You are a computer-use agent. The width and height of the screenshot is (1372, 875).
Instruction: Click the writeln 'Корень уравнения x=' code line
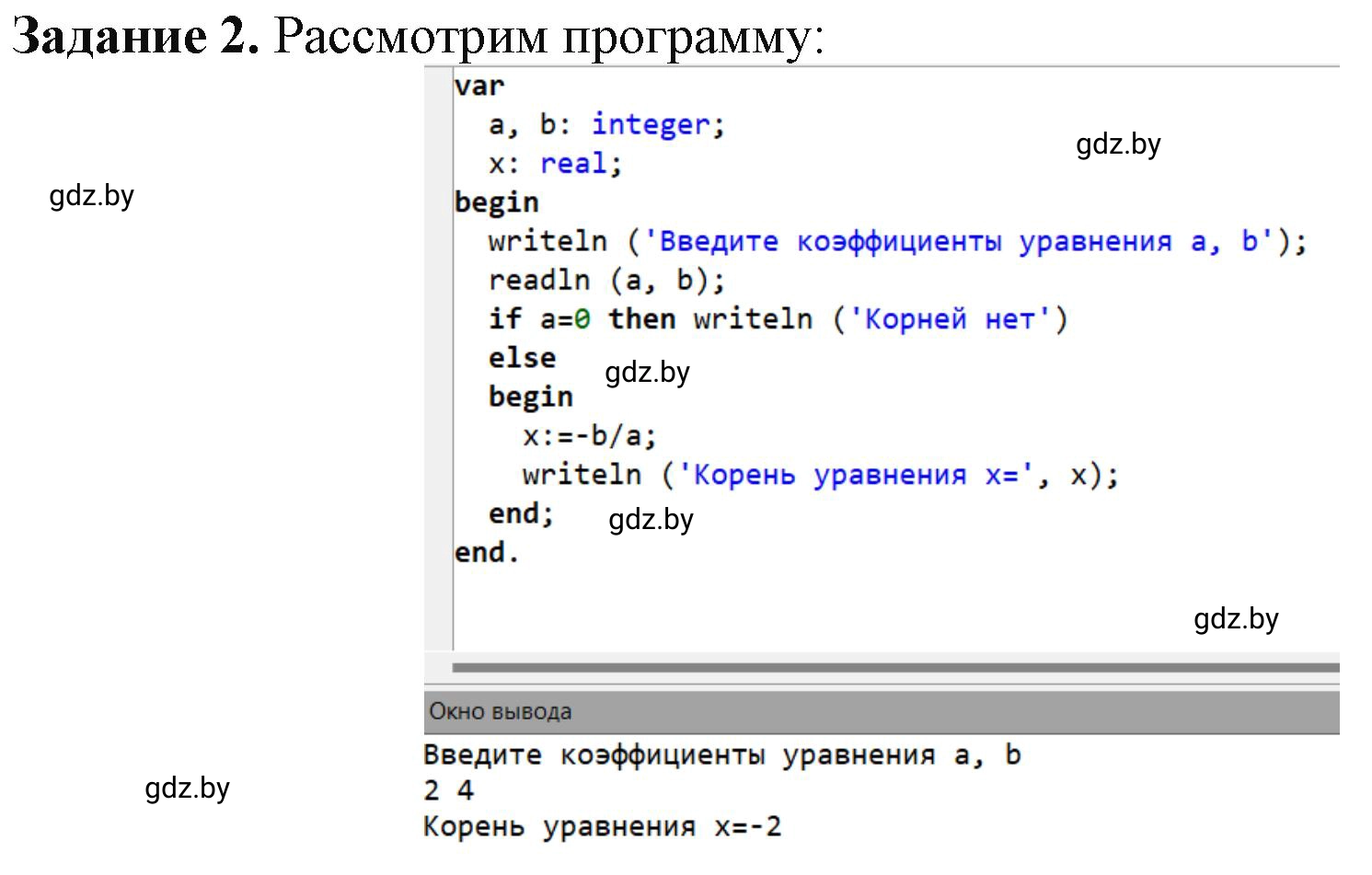click(x=821, y=475)
